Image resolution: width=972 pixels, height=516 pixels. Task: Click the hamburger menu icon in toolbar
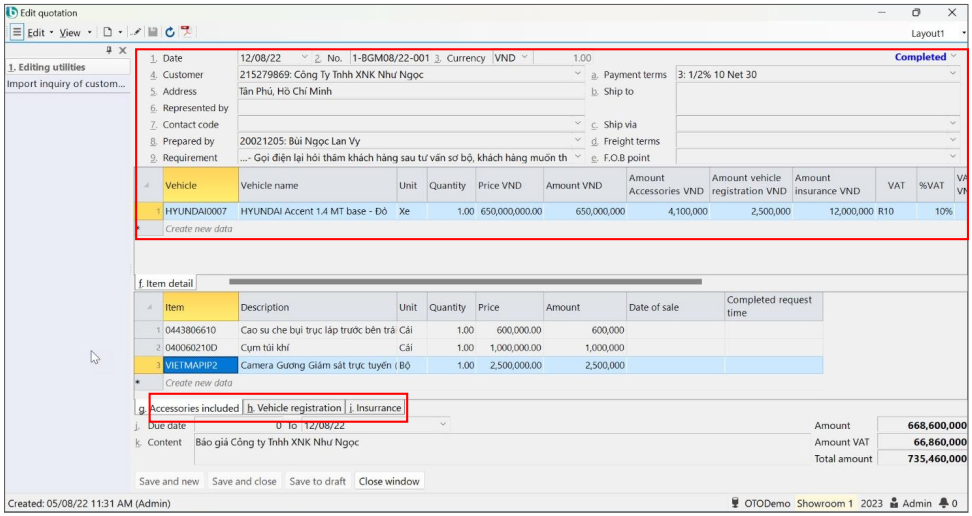pos(17,32)
